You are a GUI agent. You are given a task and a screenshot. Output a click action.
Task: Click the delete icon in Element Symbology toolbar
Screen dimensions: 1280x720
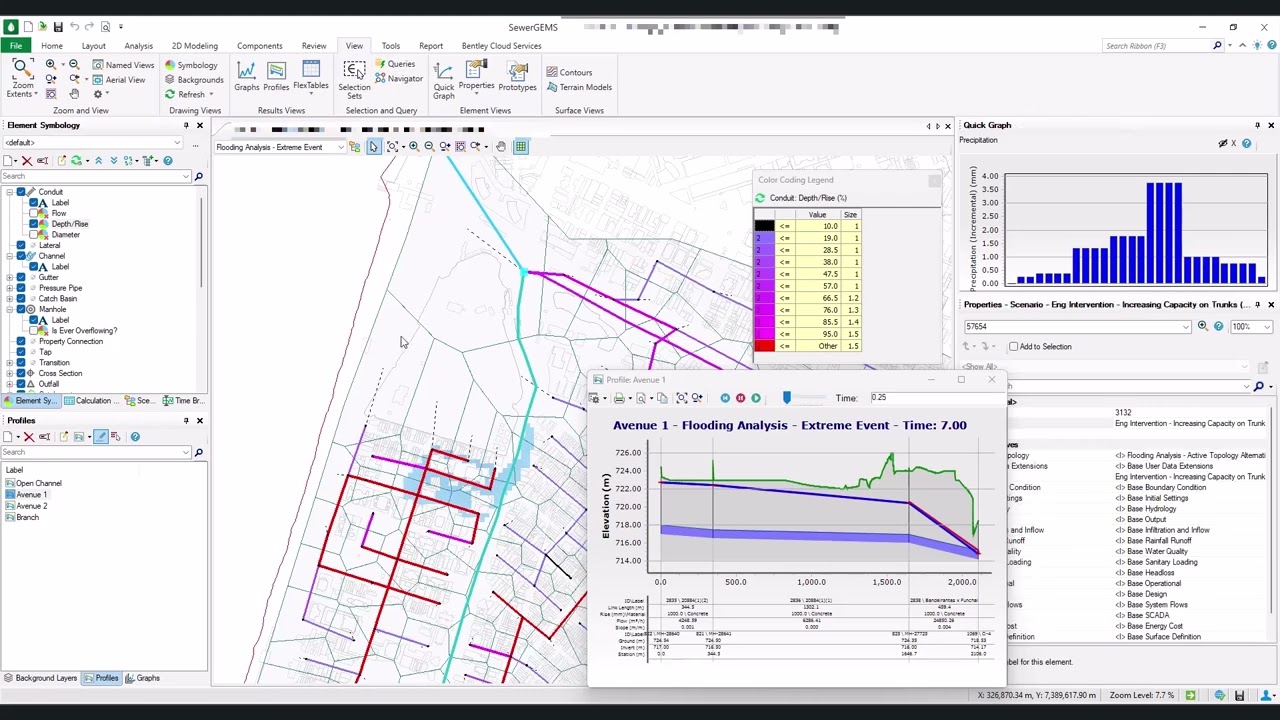coord(27,161)
